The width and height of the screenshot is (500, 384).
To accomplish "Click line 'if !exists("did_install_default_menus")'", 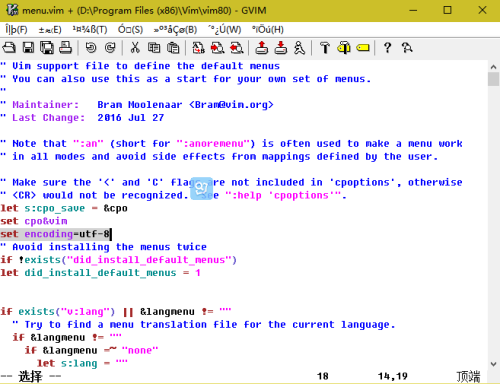I will 118,260.
